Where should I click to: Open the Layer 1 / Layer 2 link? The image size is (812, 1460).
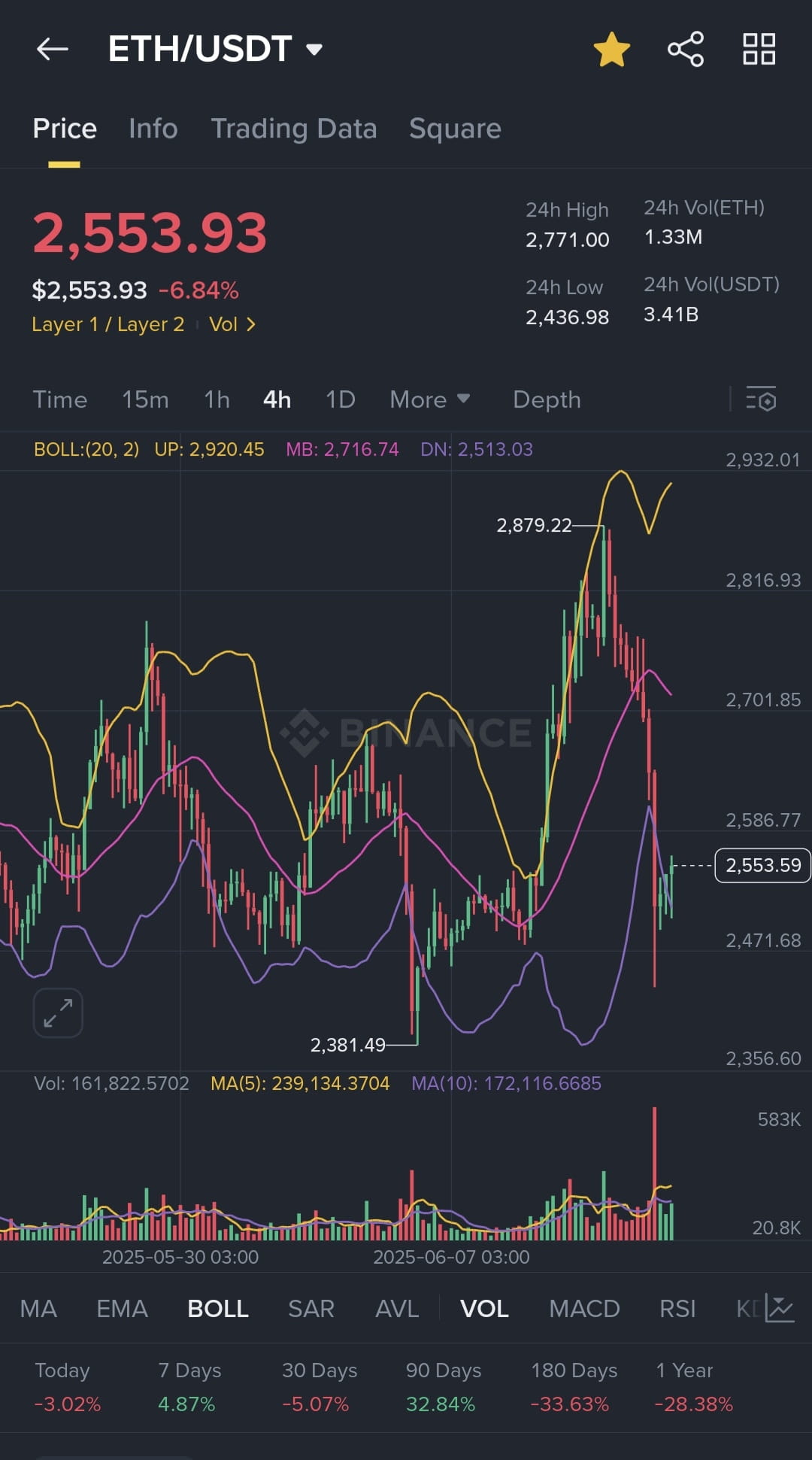[x=108, y=324]
